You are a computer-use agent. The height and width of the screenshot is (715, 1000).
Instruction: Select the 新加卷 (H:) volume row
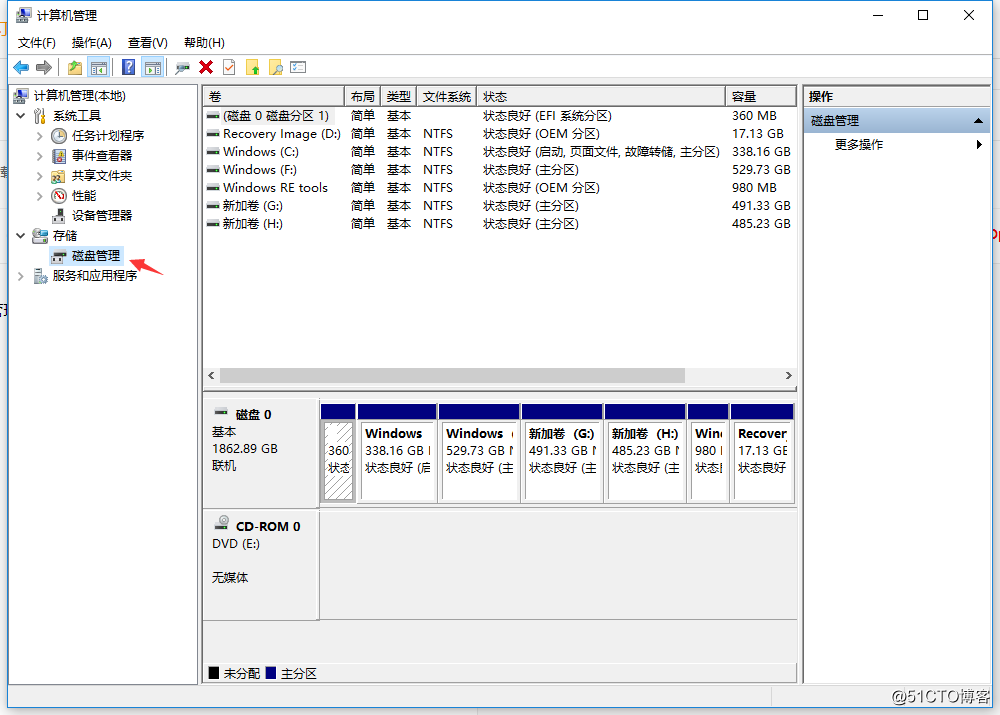[499, 224]
